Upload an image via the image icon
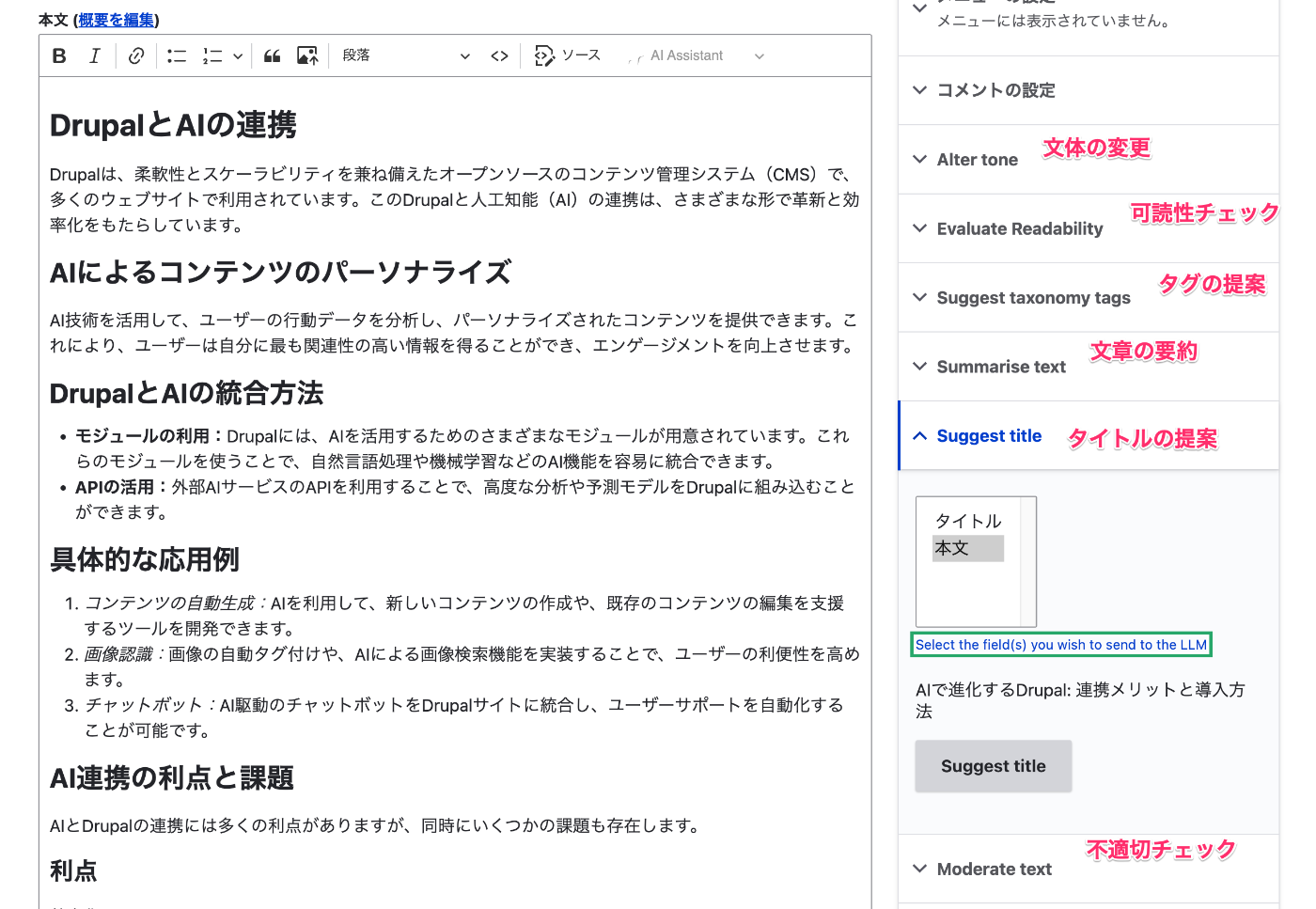Screen dimensions: 1316x909 tap(306, 55)
